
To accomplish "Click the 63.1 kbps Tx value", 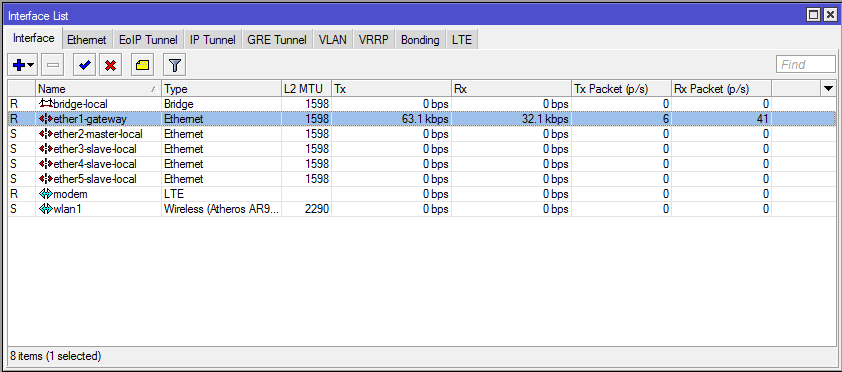I will pyautogui.click(x=425, y=119).
